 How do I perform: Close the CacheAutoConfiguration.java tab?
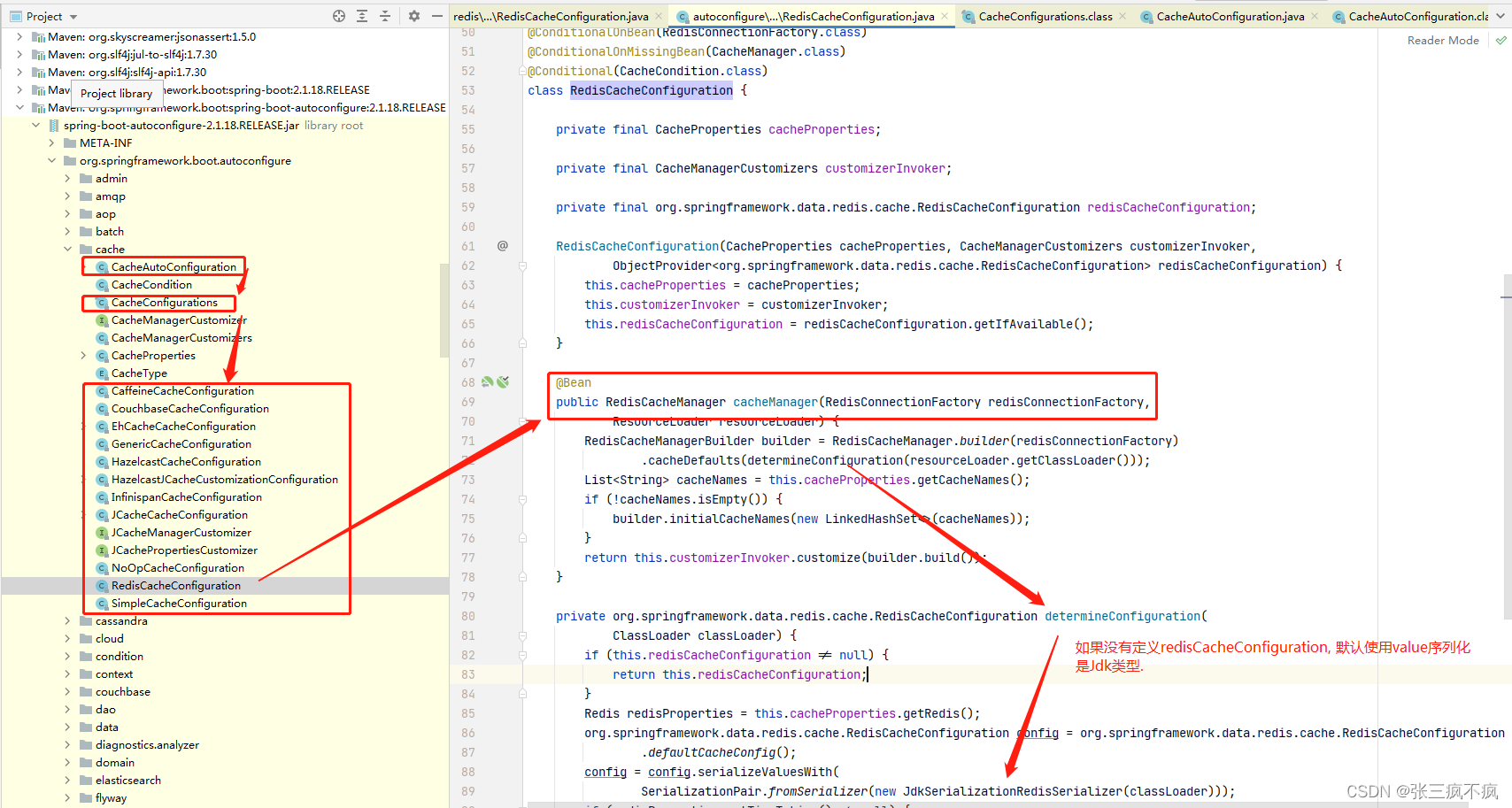tap(1315, 16)
